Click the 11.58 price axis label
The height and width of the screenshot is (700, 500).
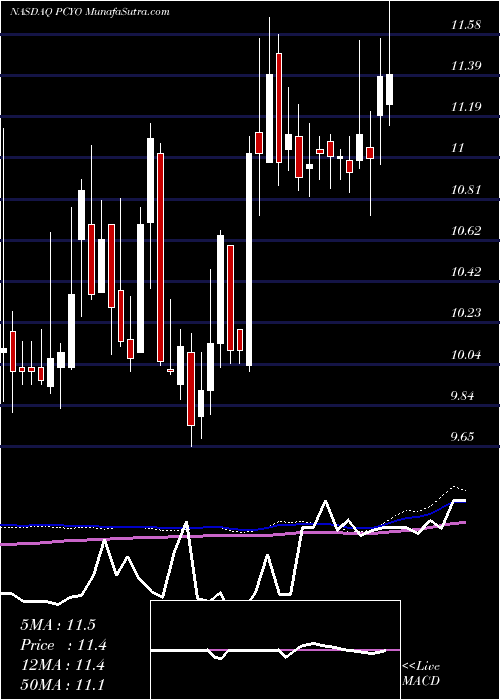[466, 25]
